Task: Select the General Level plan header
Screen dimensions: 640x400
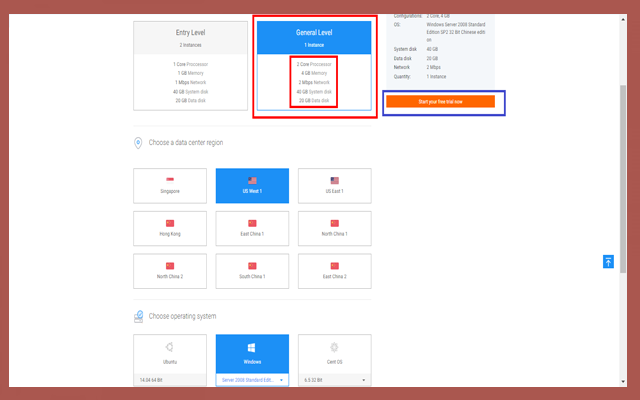Action: point(315,37)
